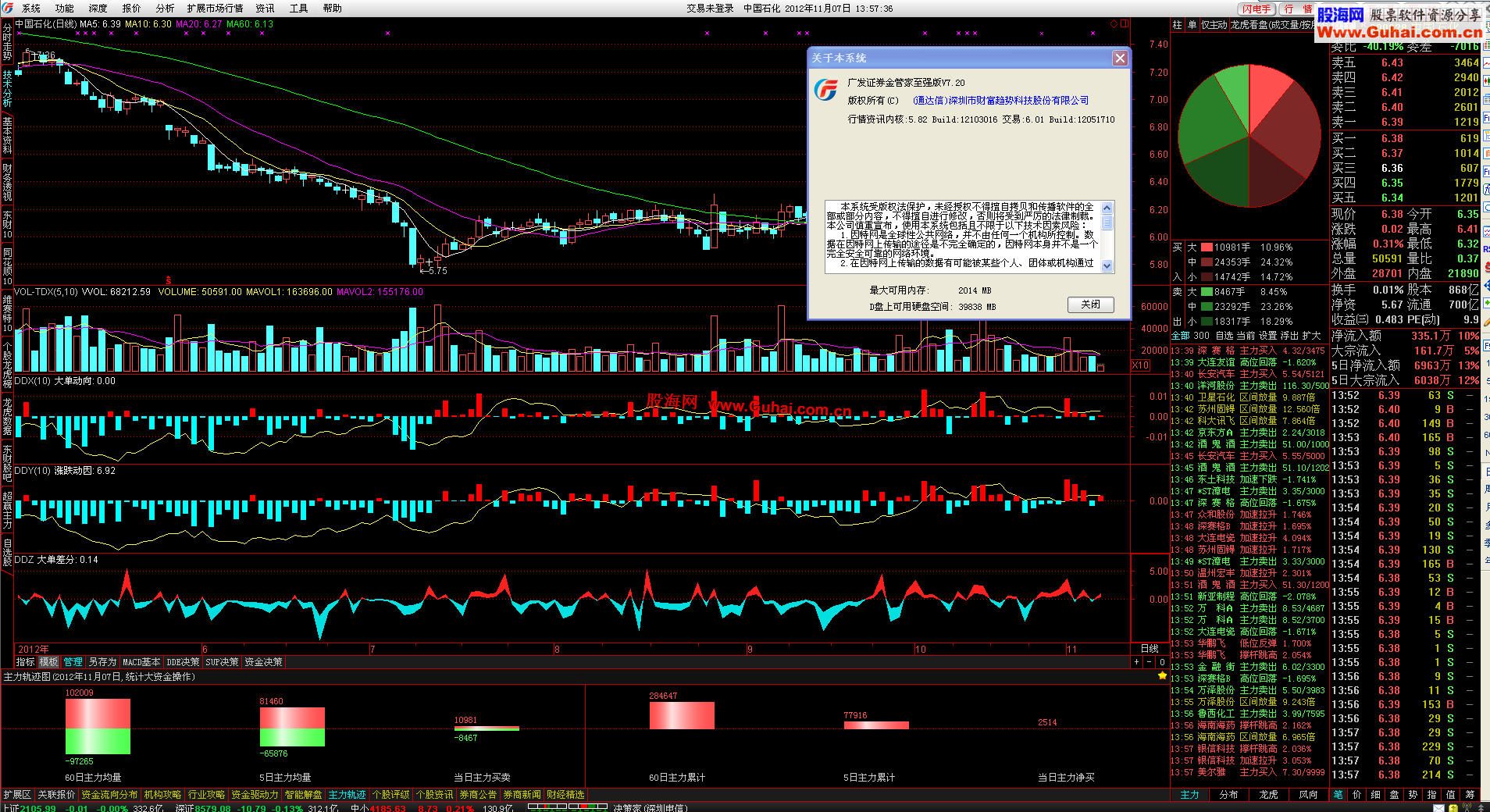Select the MACD基本 template
The height and width of the screenshot is (812, 1490).
coord(141,662)
